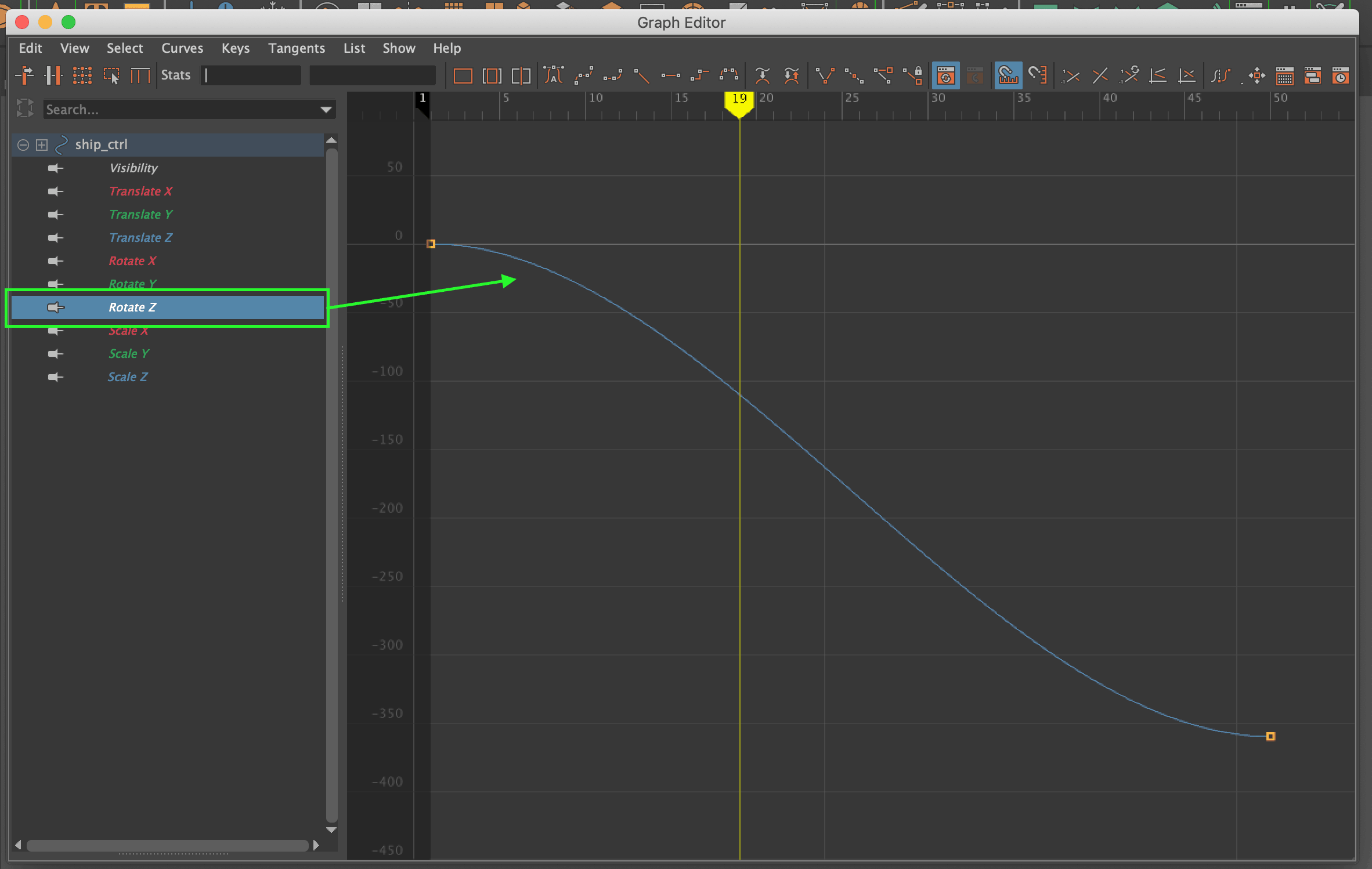Viewport: 1372px width, 869px height.
Task: Click the keyframe at the curve's end
Action: click(1270, 736)
